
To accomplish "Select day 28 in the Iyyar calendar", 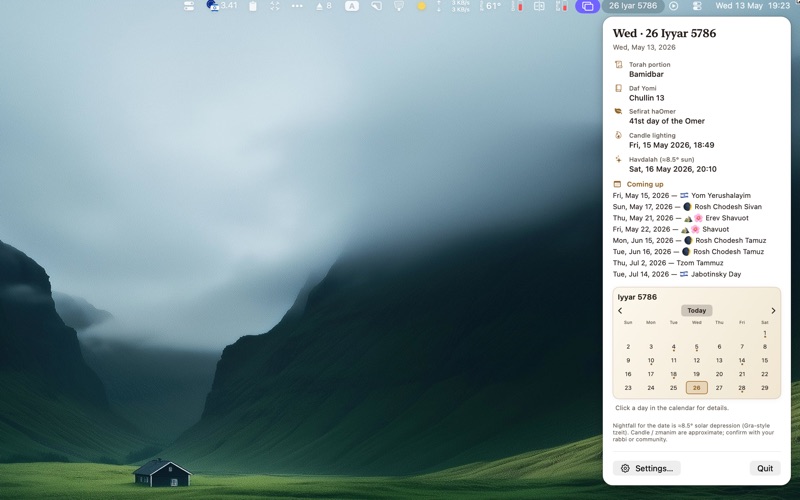I will click(x=742, y=388).
